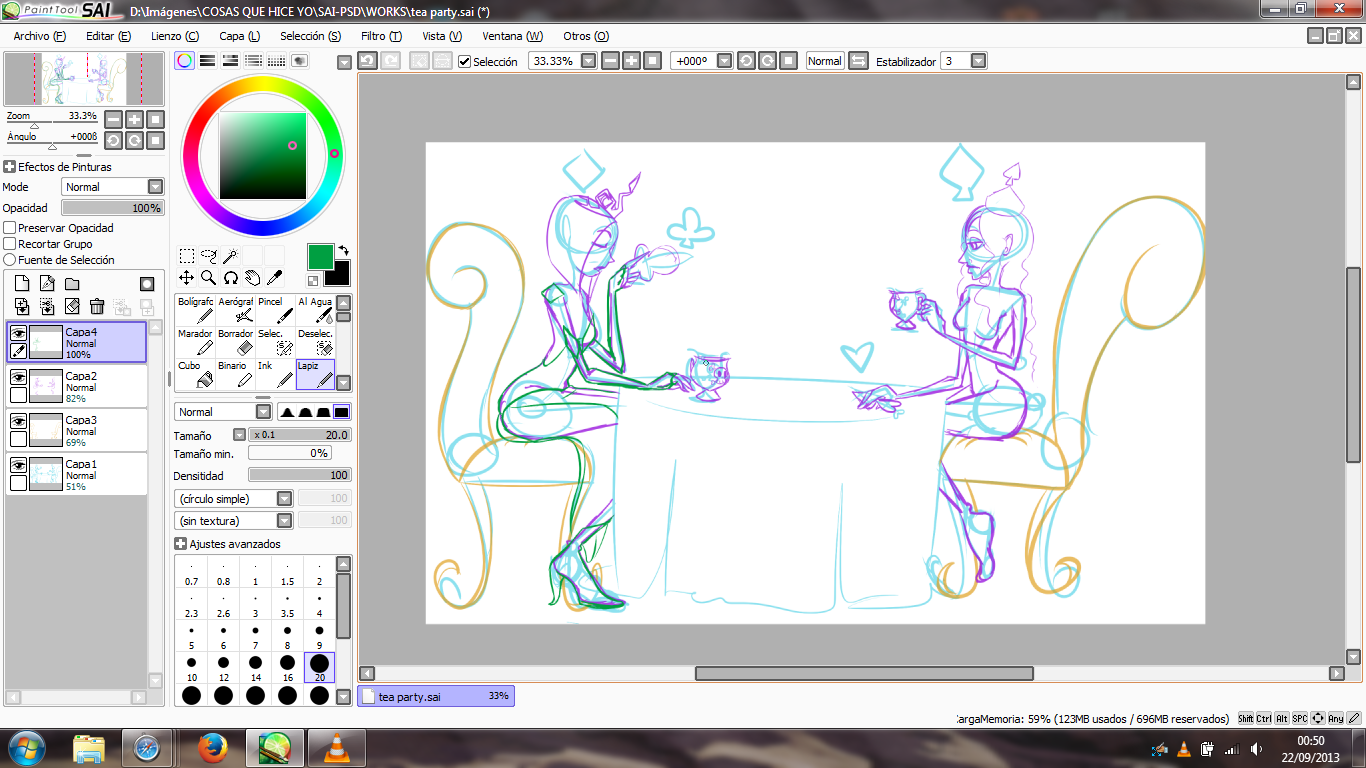Enable Preservar Opacidad checkbox
The height and width of the screenshot is (768, 1366).
[x=10, y=228]
